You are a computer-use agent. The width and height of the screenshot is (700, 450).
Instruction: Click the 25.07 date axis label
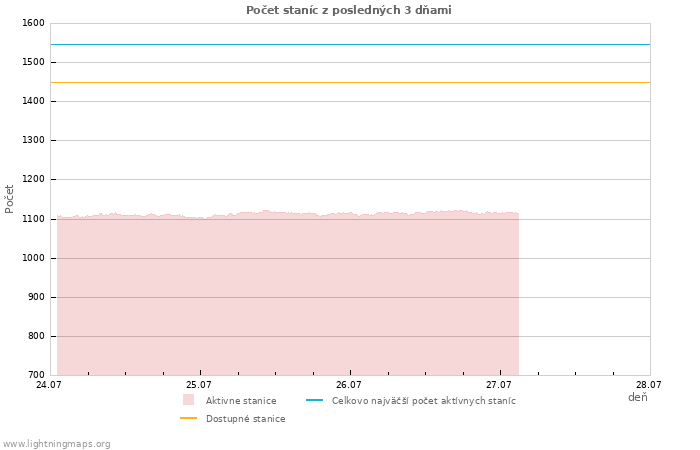pos(199,385)
